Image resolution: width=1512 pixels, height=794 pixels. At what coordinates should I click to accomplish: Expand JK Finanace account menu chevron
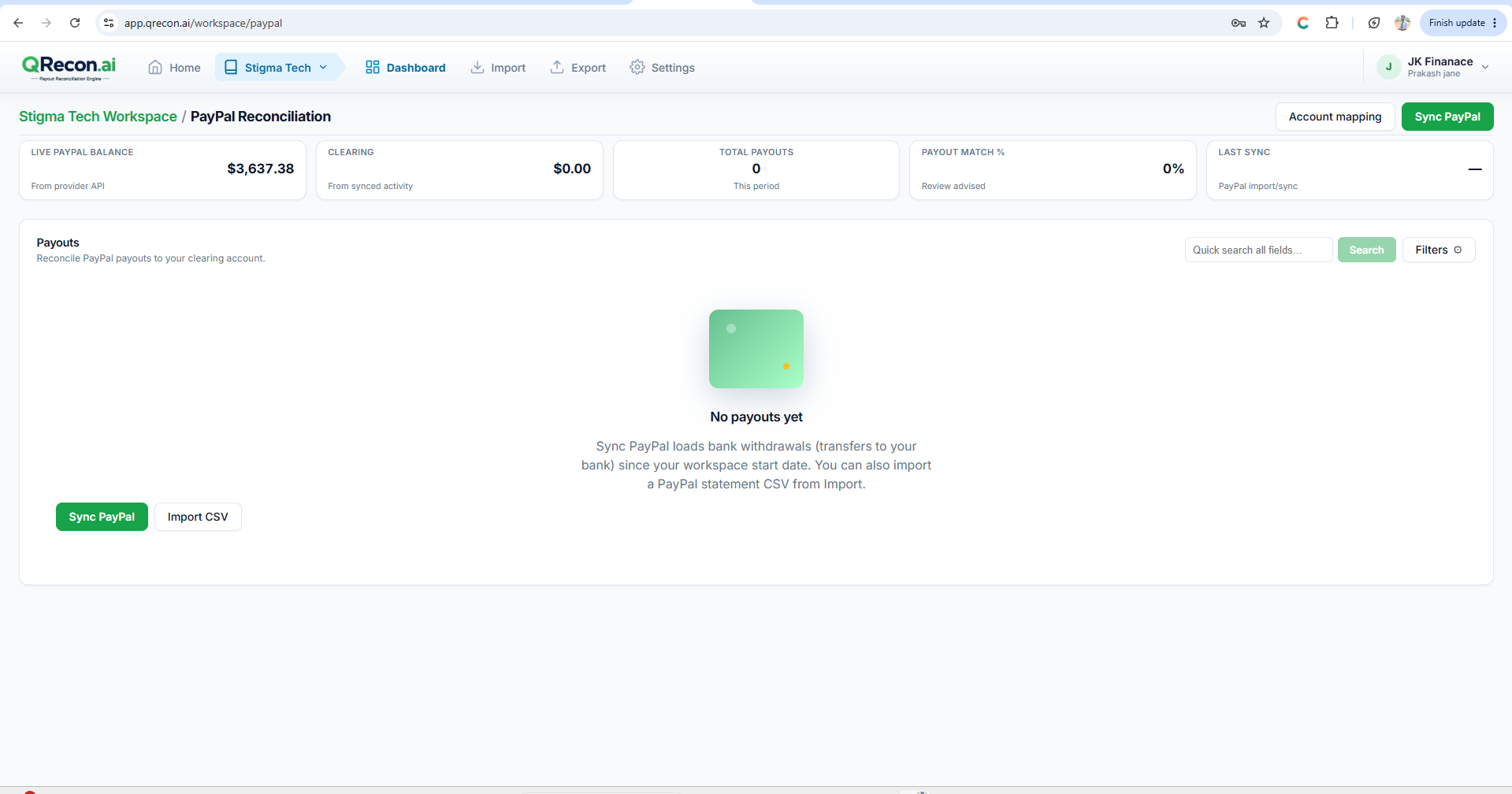tap(1485, 67)
